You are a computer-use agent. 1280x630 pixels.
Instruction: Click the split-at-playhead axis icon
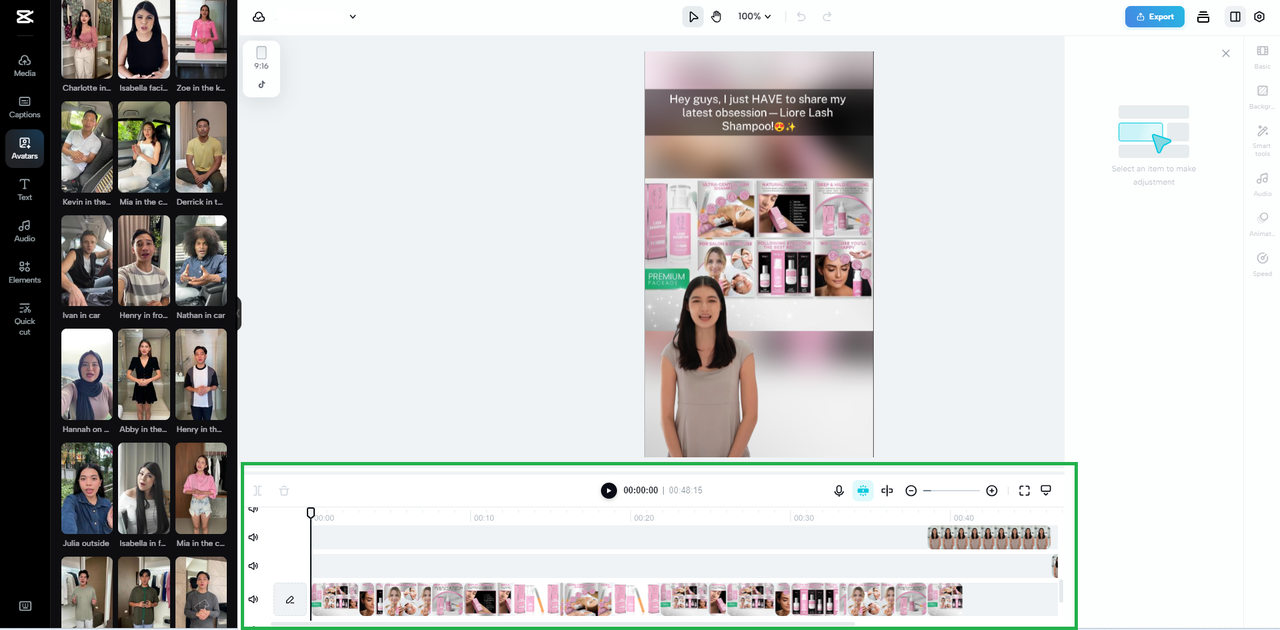[887, 490]
